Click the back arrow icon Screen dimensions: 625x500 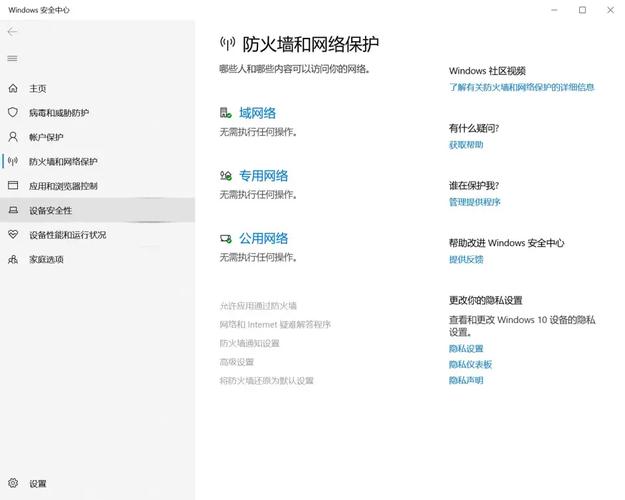(x=12, y=31)
